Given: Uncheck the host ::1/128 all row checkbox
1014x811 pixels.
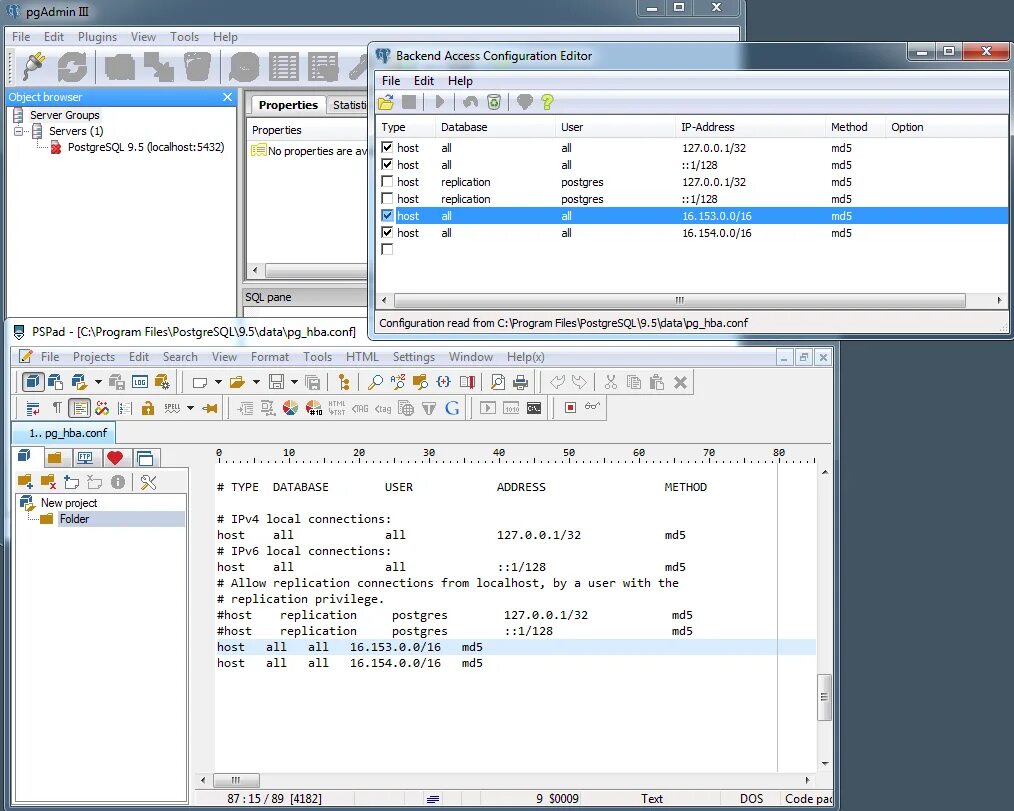Looking at the screenshot, I should [387, 164].
